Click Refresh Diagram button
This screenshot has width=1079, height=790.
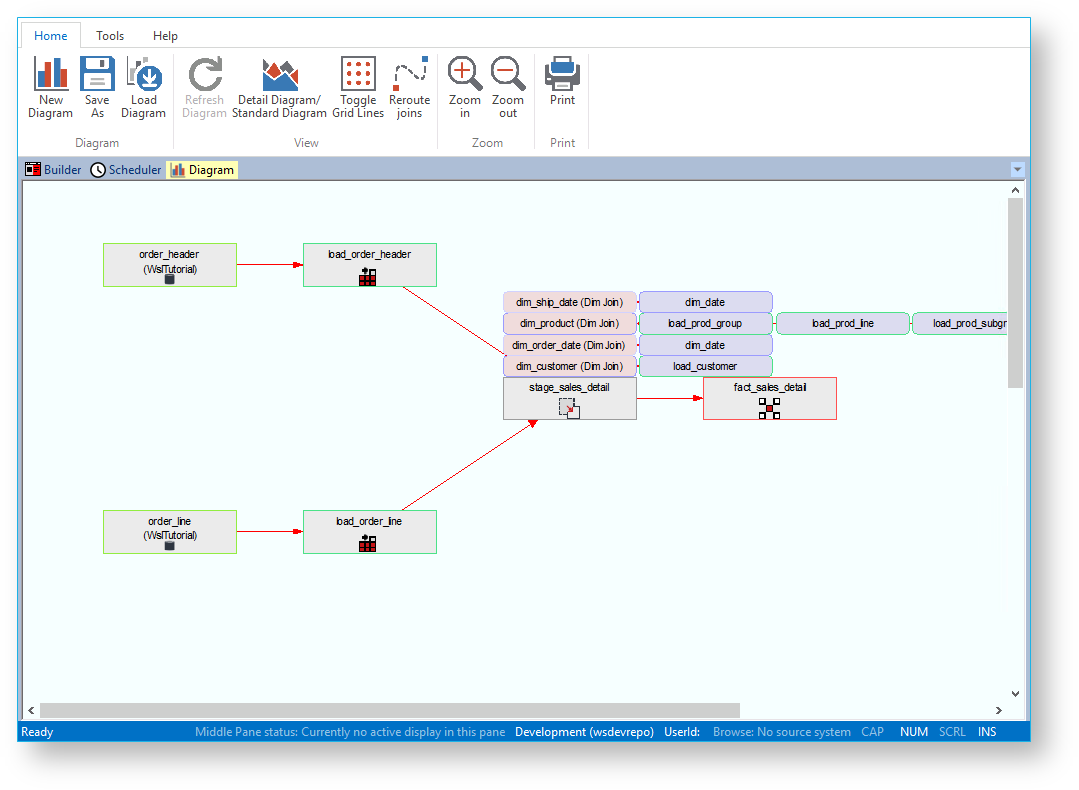204,87
